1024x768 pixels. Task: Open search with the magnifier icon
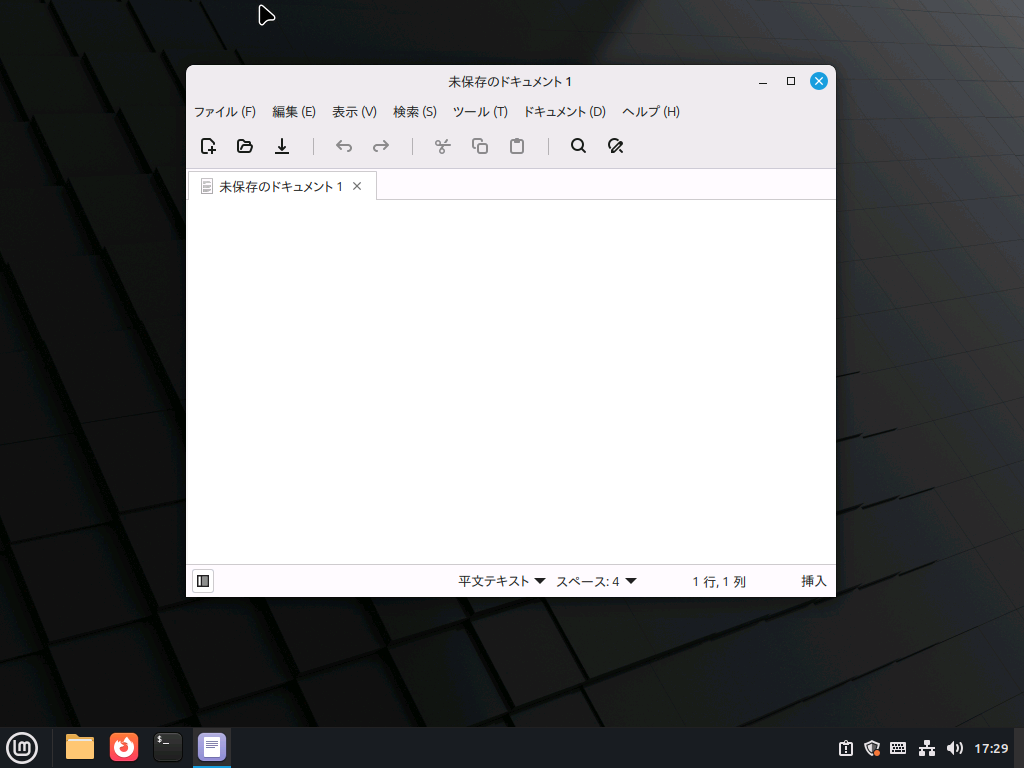click(578, 146)
